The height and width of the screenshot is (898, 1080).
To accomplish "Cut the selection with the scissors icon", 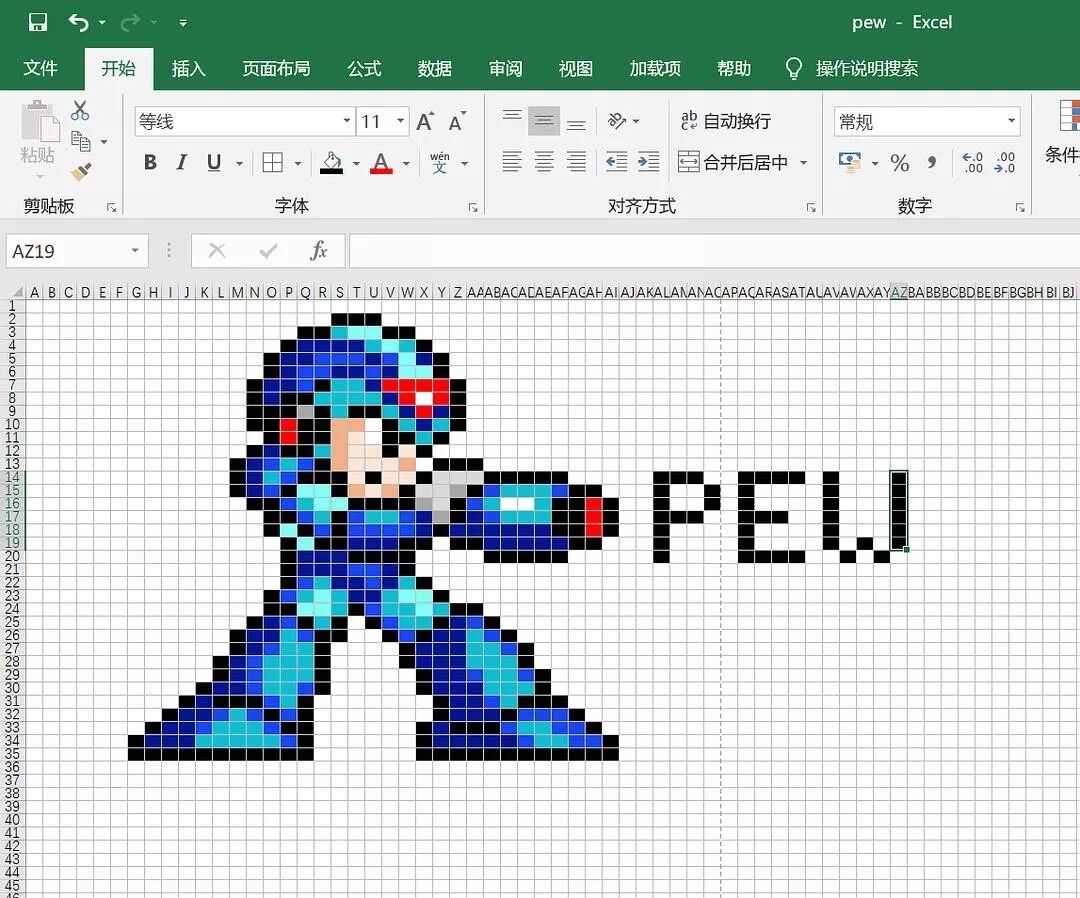I will (80, 110).
